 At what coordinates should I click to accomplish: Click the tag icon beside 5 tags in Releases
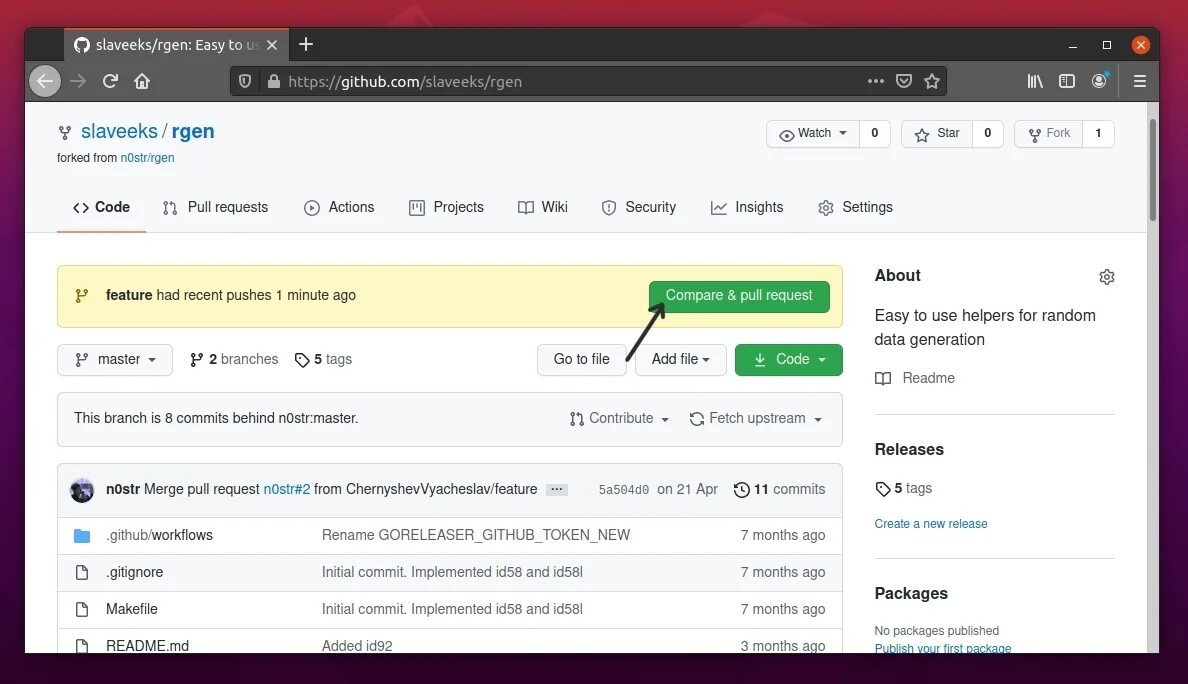tap(883, 489)
